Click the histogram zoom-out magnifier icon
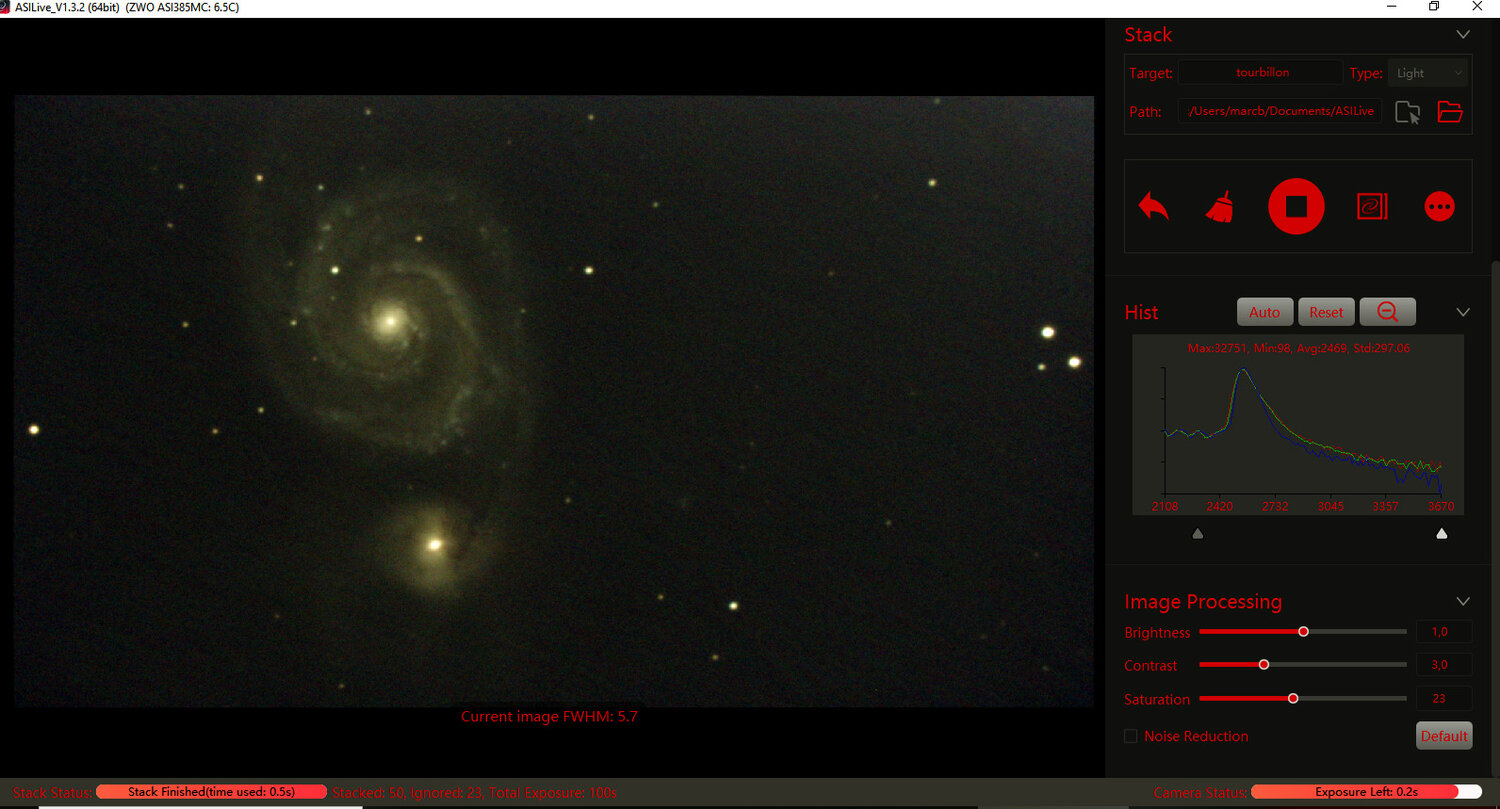 [1388, 312]
